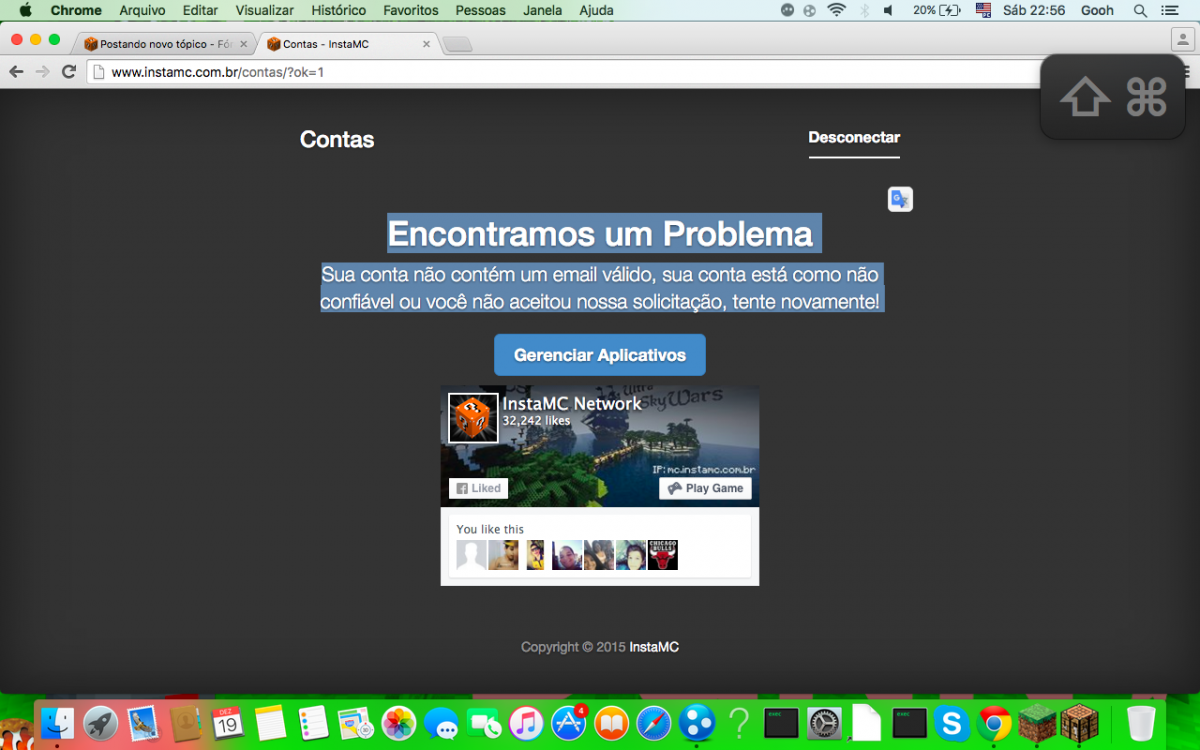Open the Janela menu
The width and height of the screenshot is (1200, 750).
click(x=542, y=10)
